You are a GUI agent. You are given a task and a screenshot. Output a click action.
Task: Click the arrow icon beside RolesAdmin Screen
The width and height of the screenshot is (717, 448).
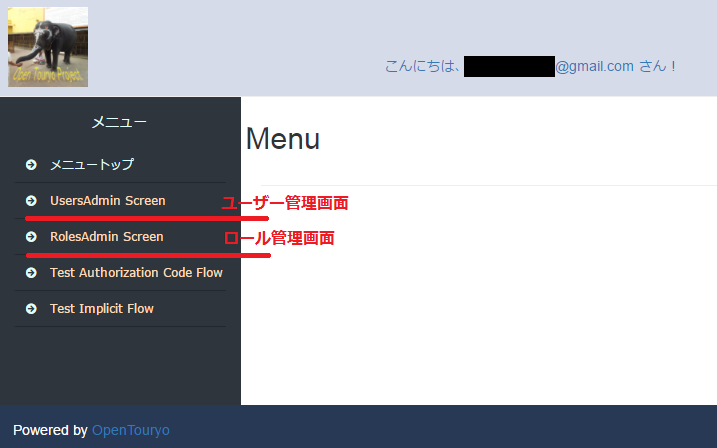pos(31,237)
